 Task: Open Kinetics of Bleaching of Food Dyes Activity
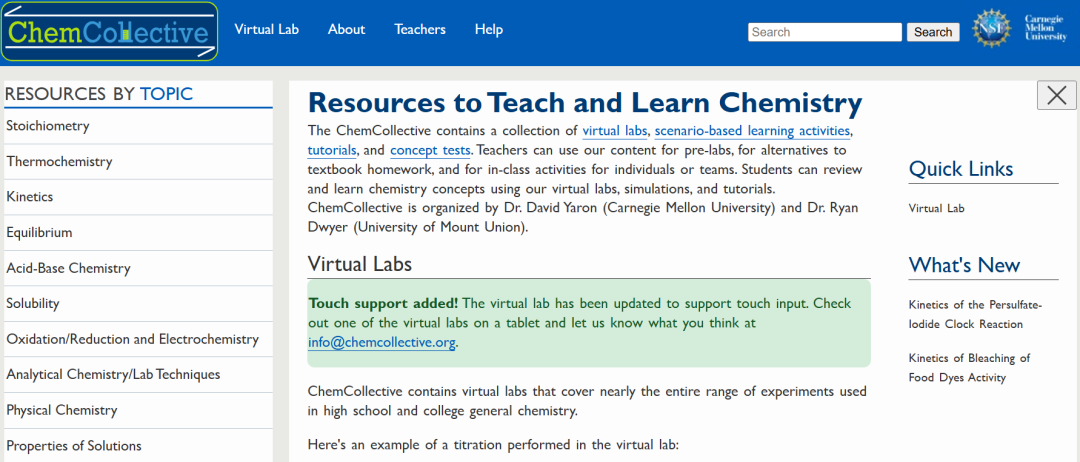[969, 367]
